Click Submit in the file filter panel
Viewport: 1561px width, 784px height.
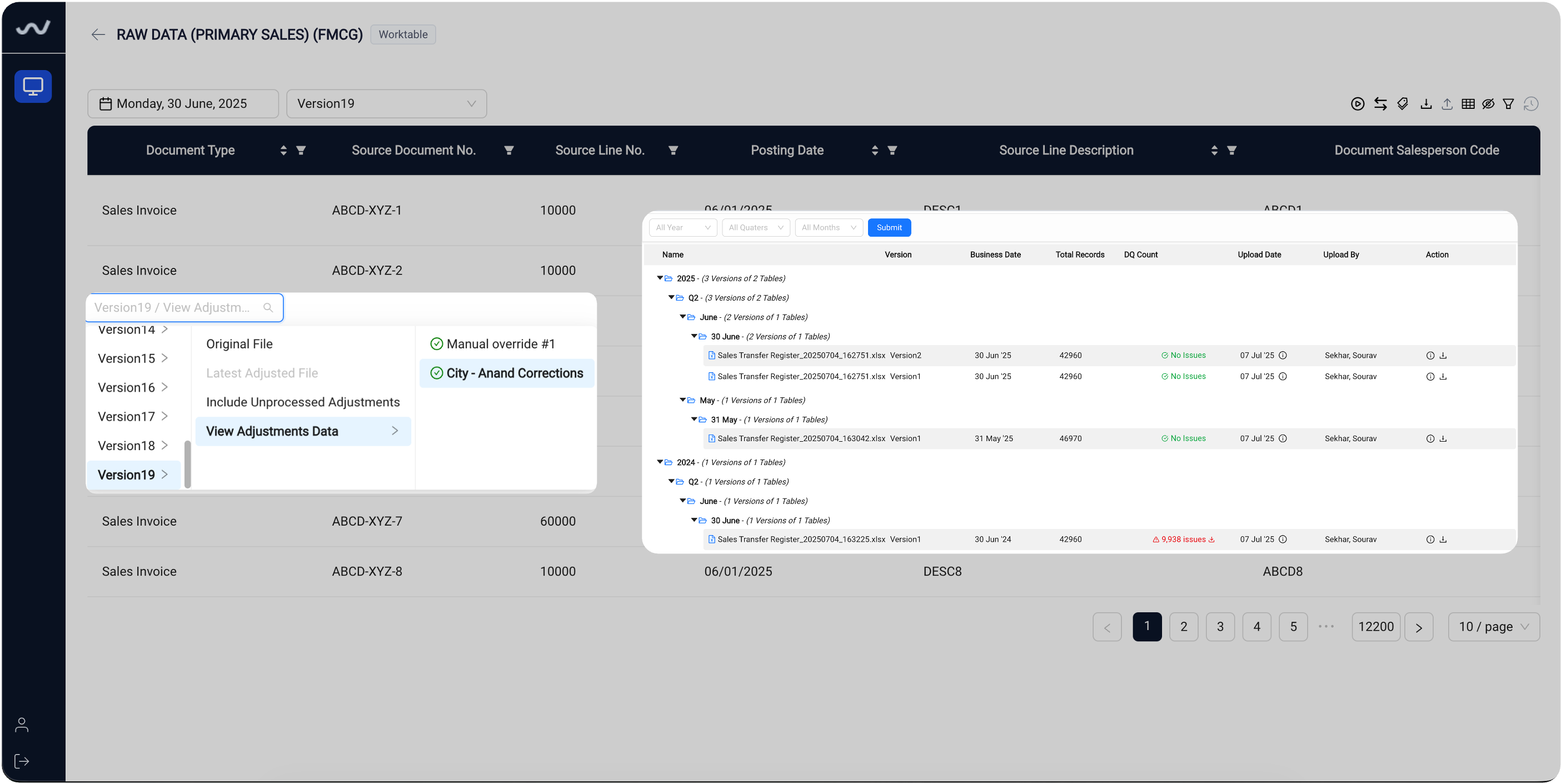[889, 228]
